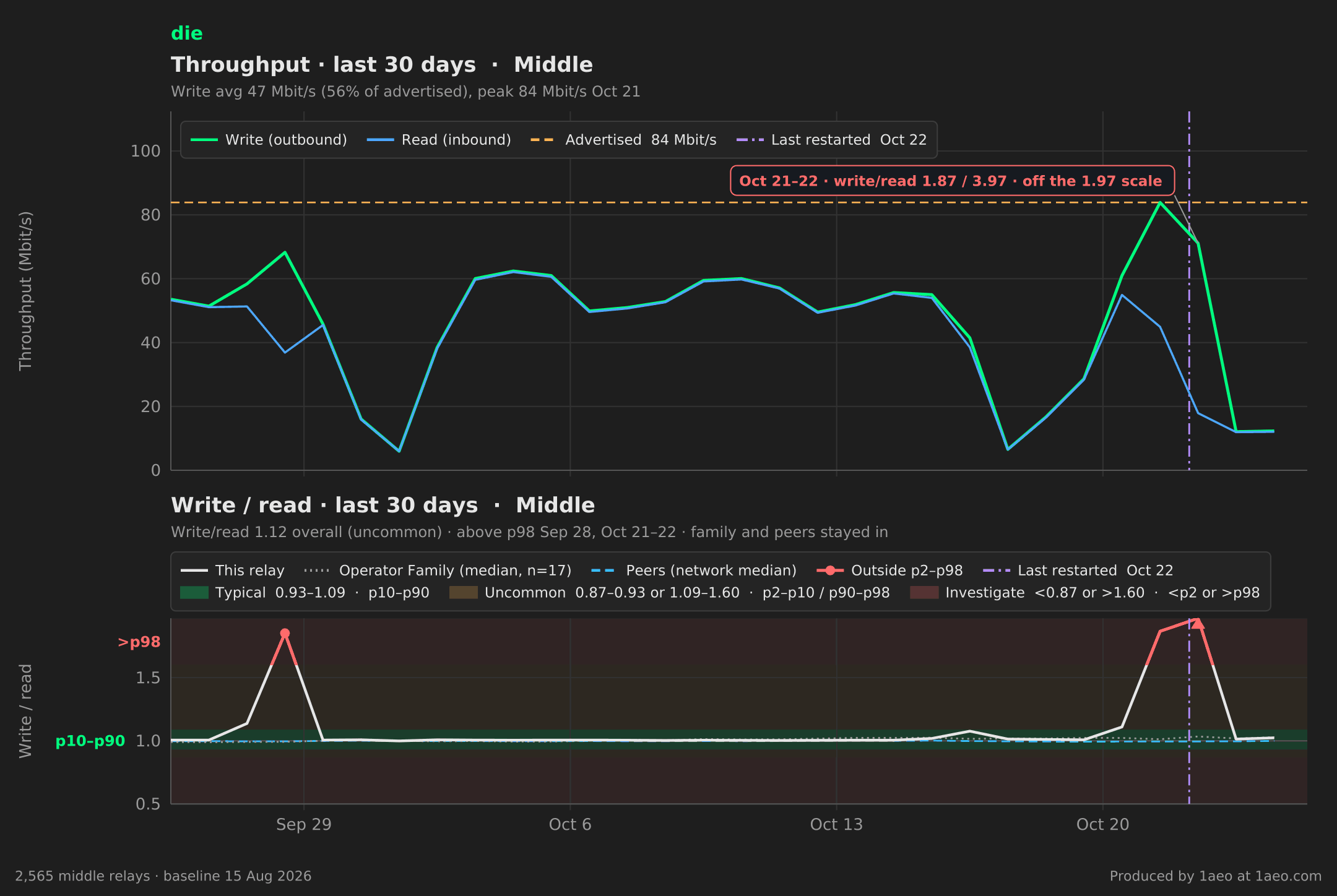The width and height of the screenshot is (1337, 896).
Task: Click the green relay name 'die'
Action: coord(186,33)
